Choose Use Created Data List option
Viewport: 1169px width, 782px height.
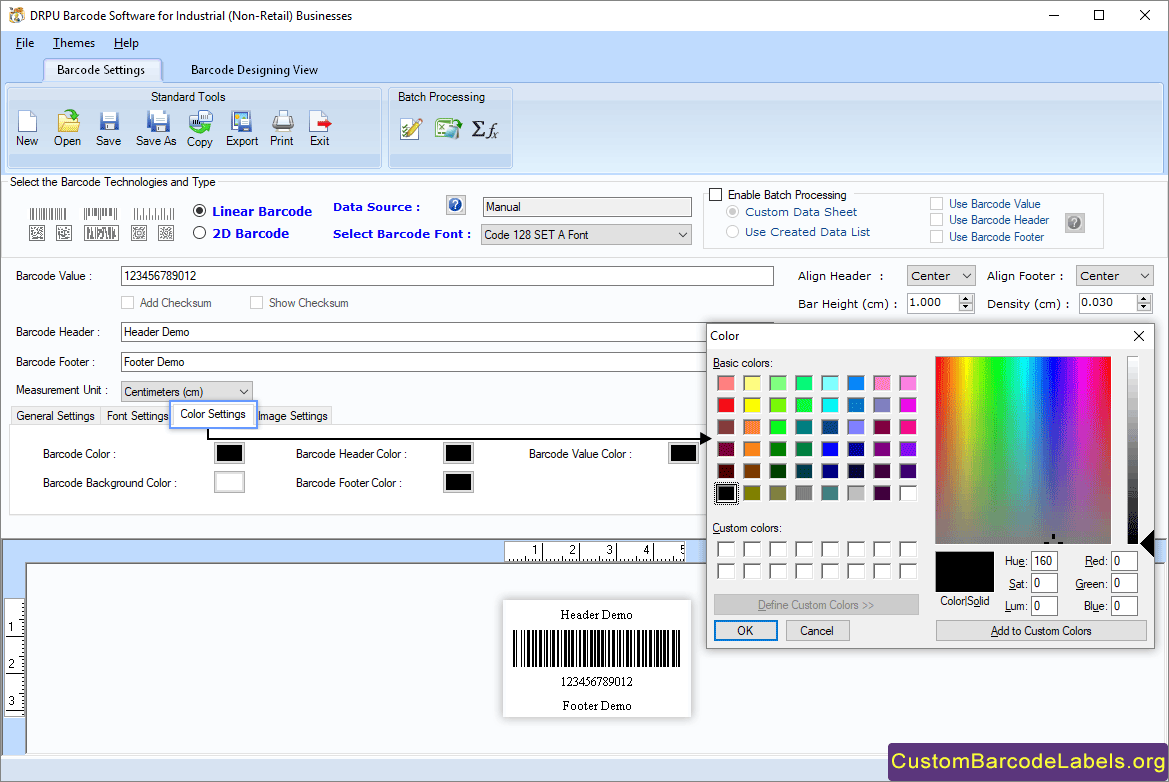pyautogui.click(x=733, y=232)
